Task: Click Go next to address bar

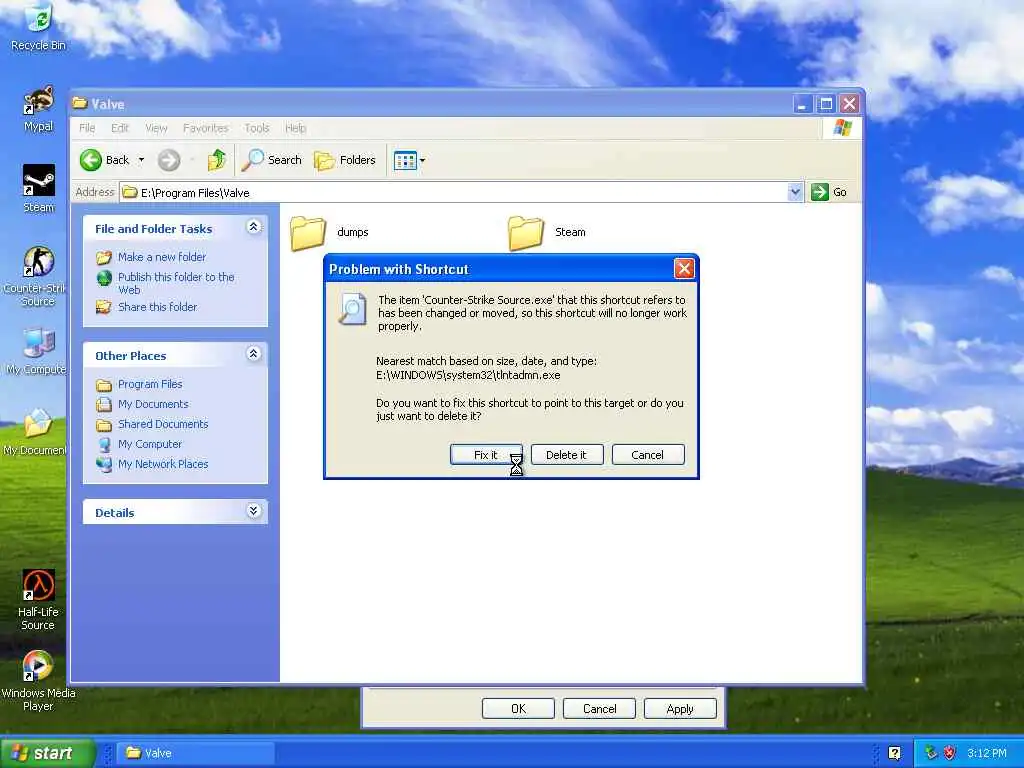Action: 829,192
